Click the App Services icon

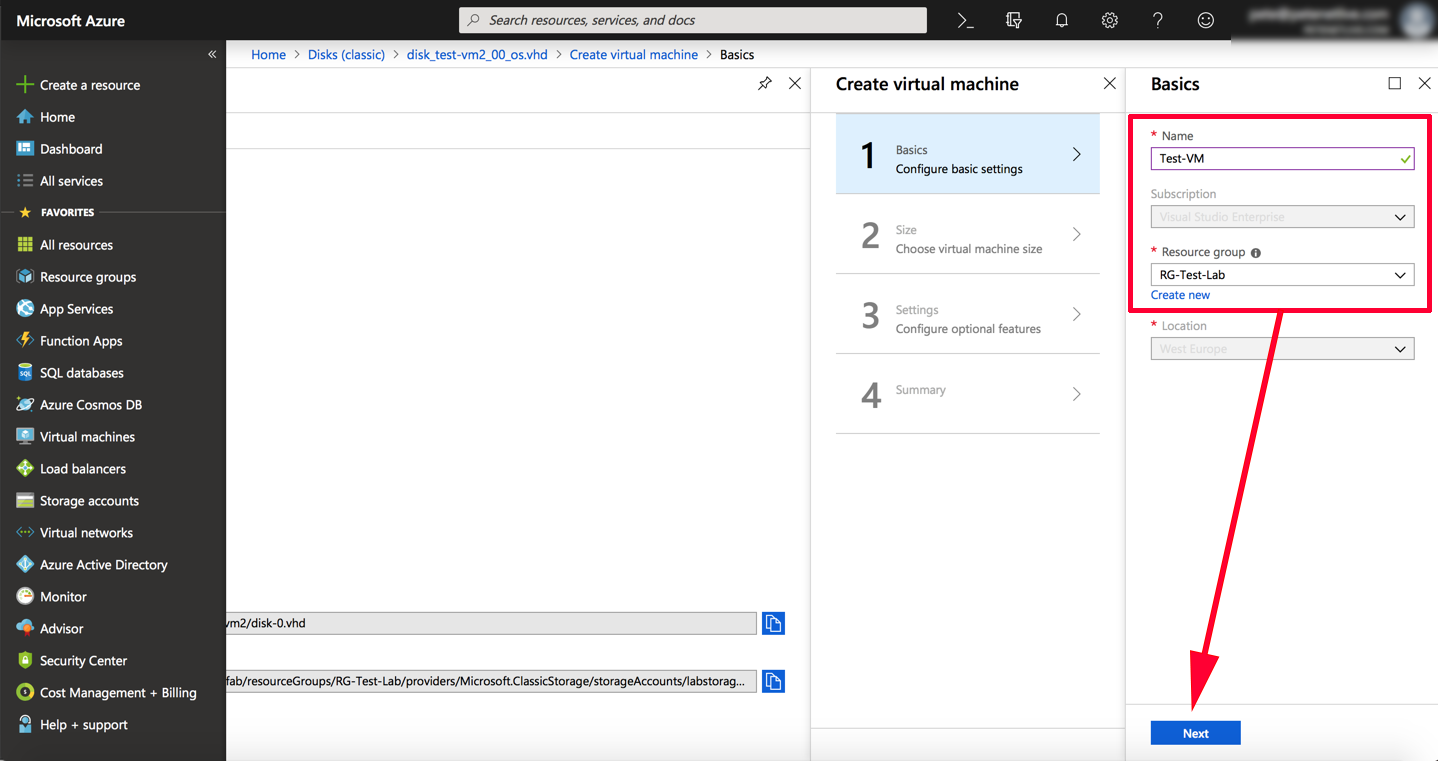pos(25,309)
